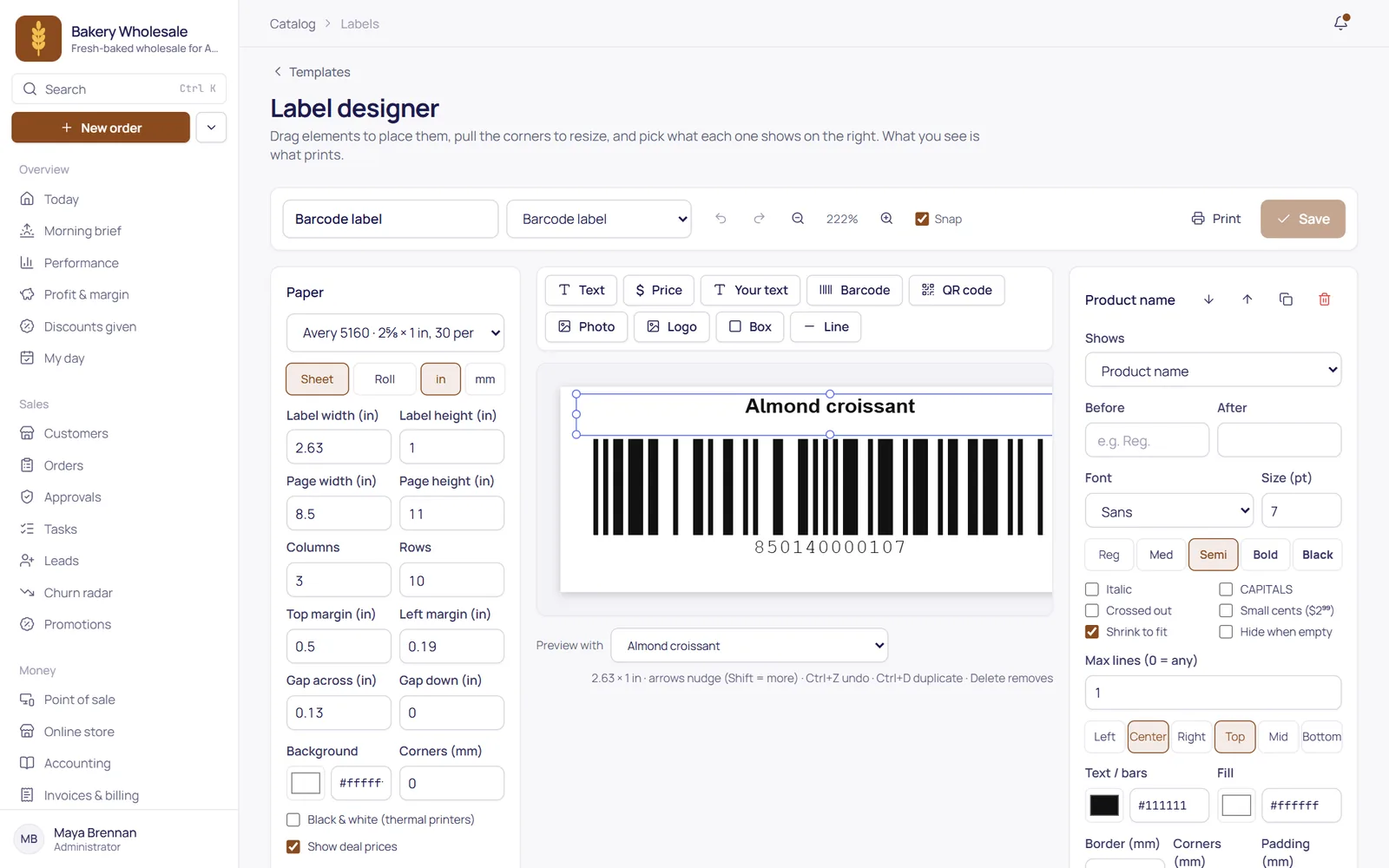The height and width of the screenshot is (868, 1389).
Task: Click the Max lines input field
Action: pyautogui.click(x=1213, y=693)
